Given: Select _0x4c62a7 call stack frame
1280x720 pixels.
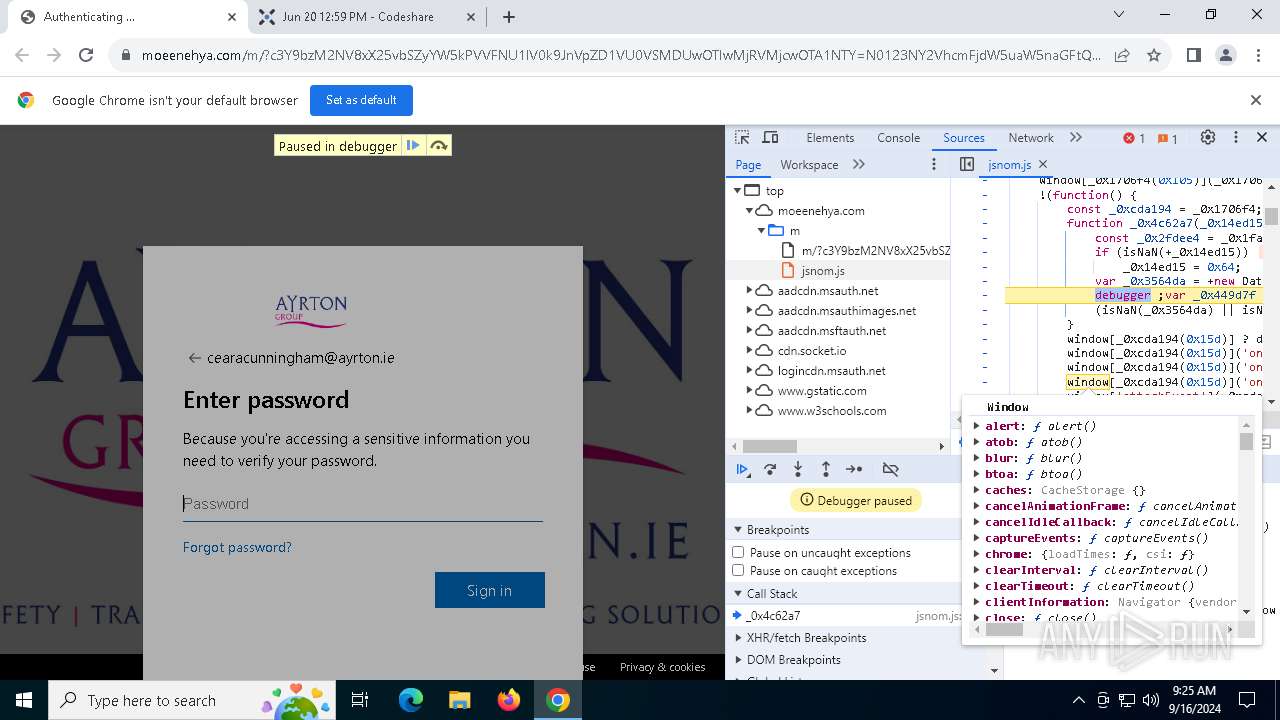Looking at the screenshot, I should pos(844,616).
